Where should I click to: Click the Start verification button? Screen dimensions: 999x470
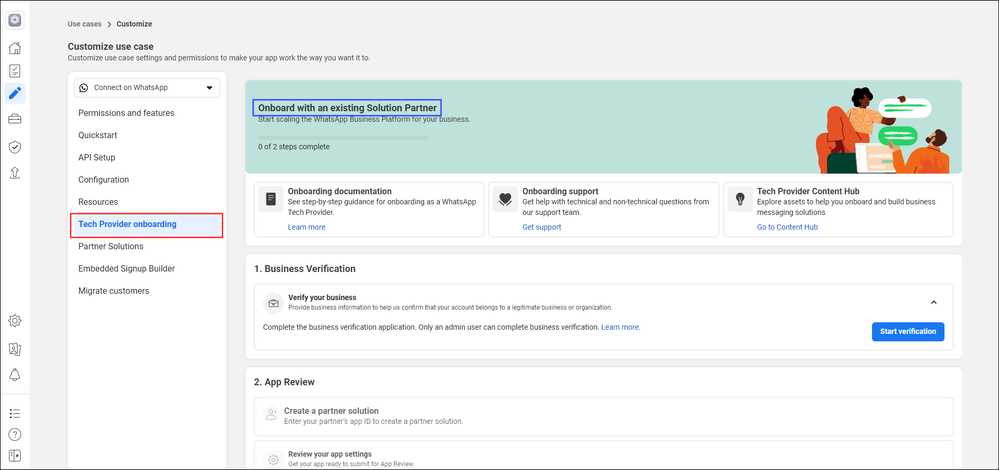click(908, 332)
